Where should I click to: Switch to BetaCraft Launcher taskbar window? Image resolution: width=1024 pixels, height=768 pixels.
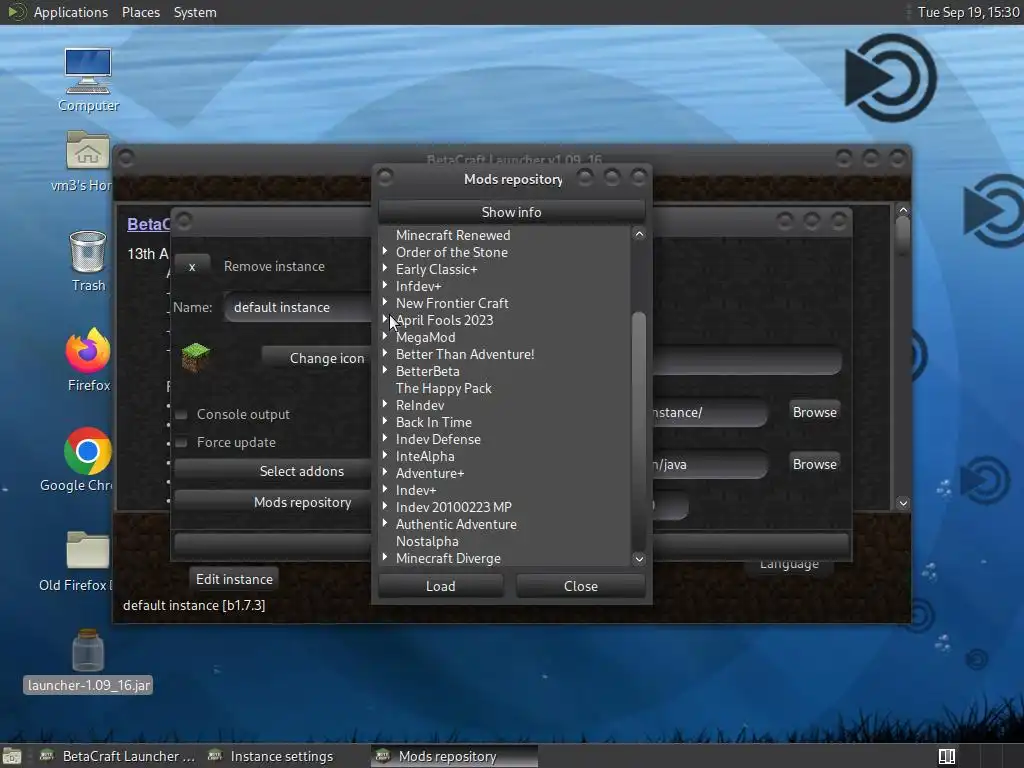[118, 756]
